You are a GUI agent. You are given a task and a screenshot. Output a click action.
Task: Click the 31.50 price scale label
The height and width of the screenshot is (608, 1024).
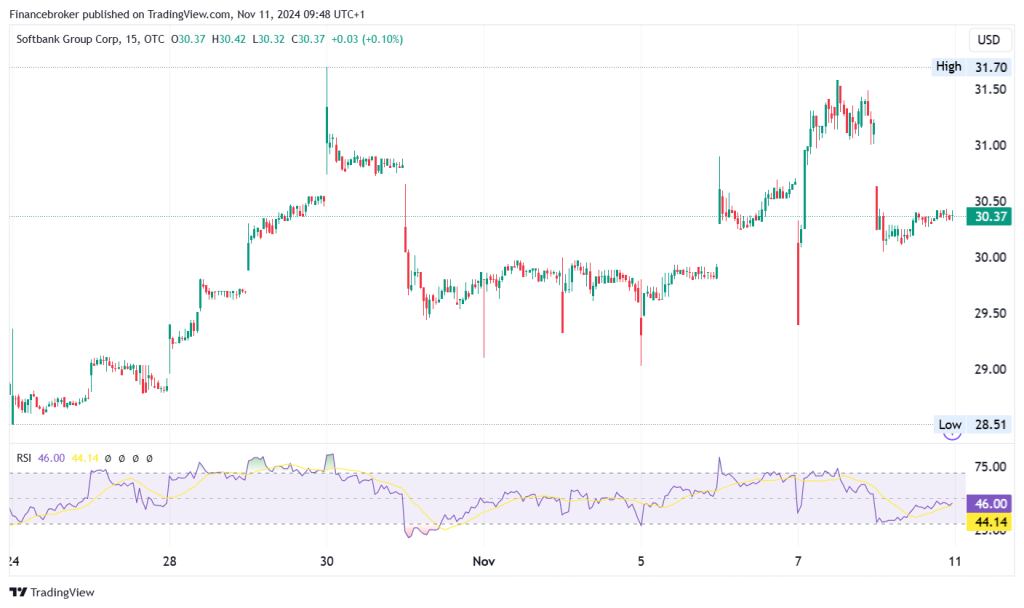990,89
